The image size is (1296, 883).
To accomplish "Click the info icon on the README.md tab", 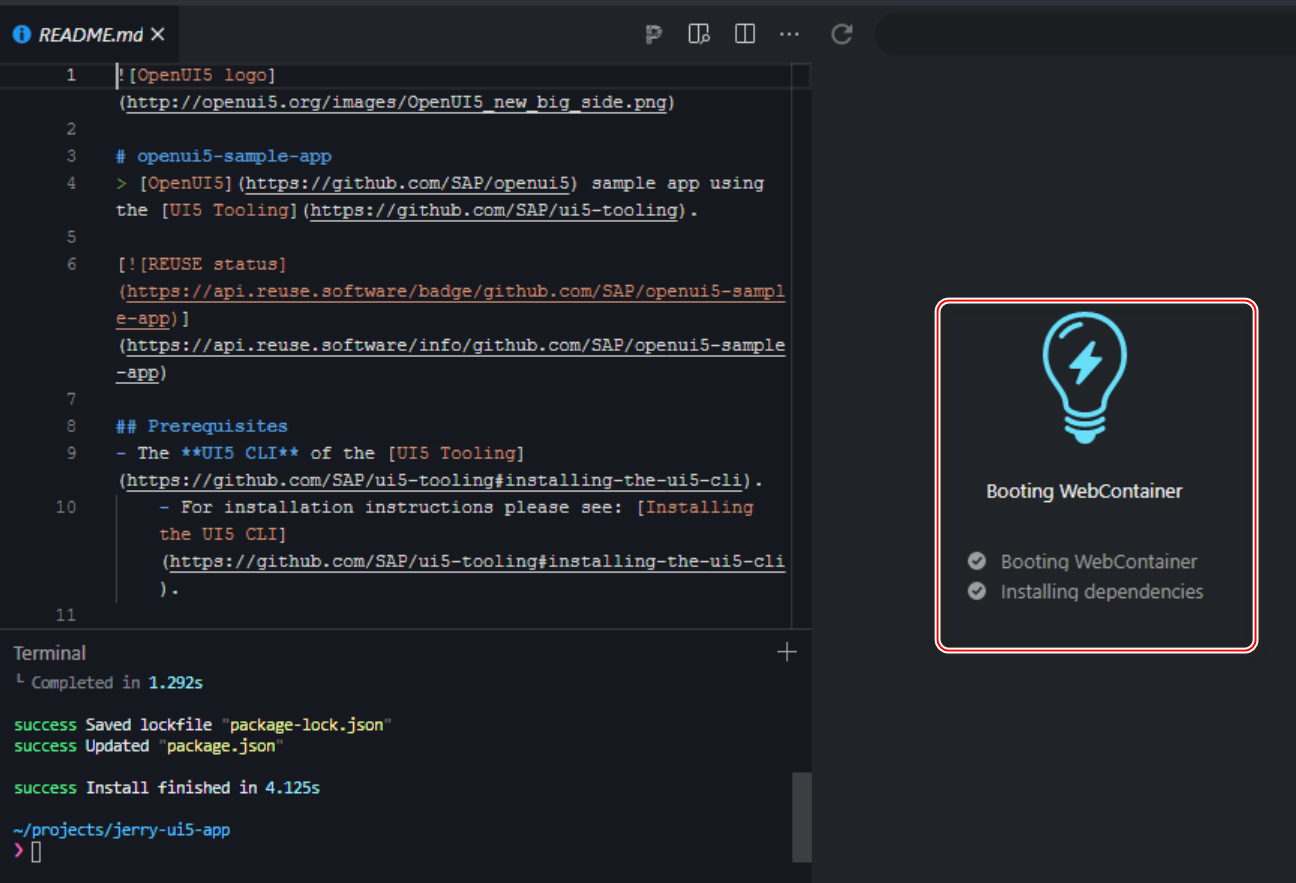I will pyautogui.click(x=21, y=35).
